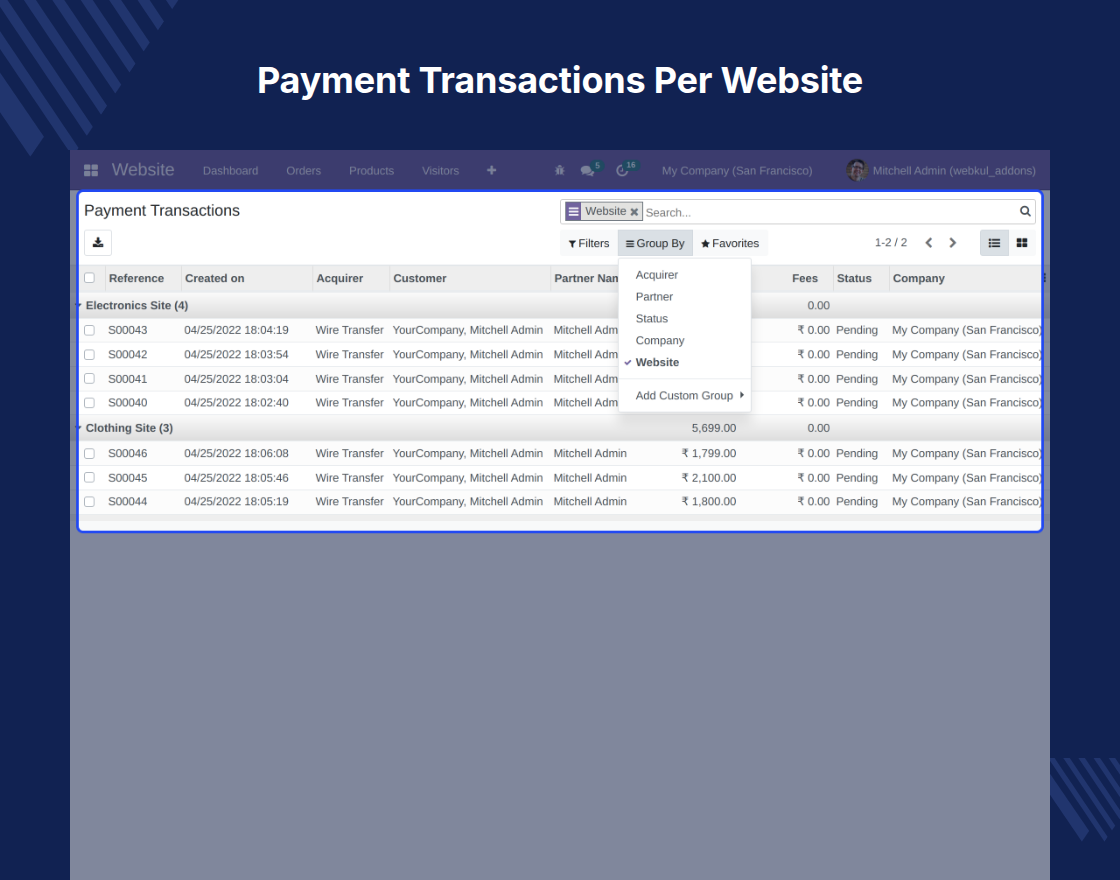Go to the next page arrow
The width and height of the screenshot is (1120, 880).
(953, 243)
